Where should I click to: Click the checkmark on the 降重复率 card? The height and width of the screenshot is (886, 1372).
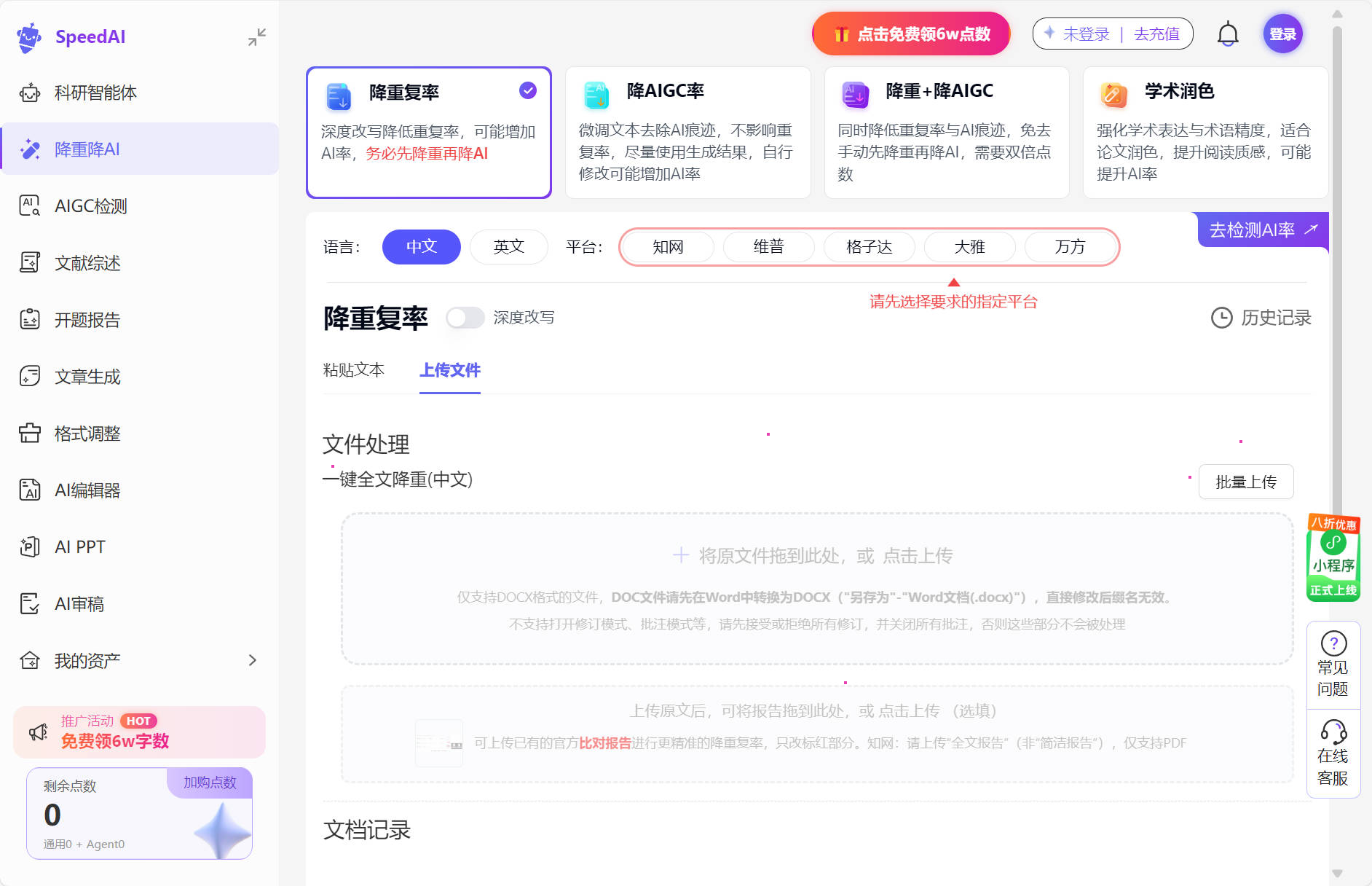[x=528, y=90]
